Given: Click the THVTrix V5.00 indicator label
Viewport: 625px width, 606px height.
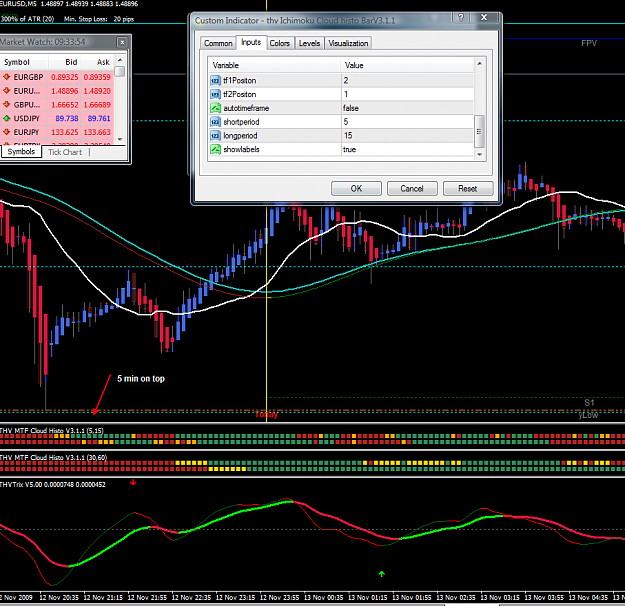Looking at the screenshot, I should [x=53, y=484].
